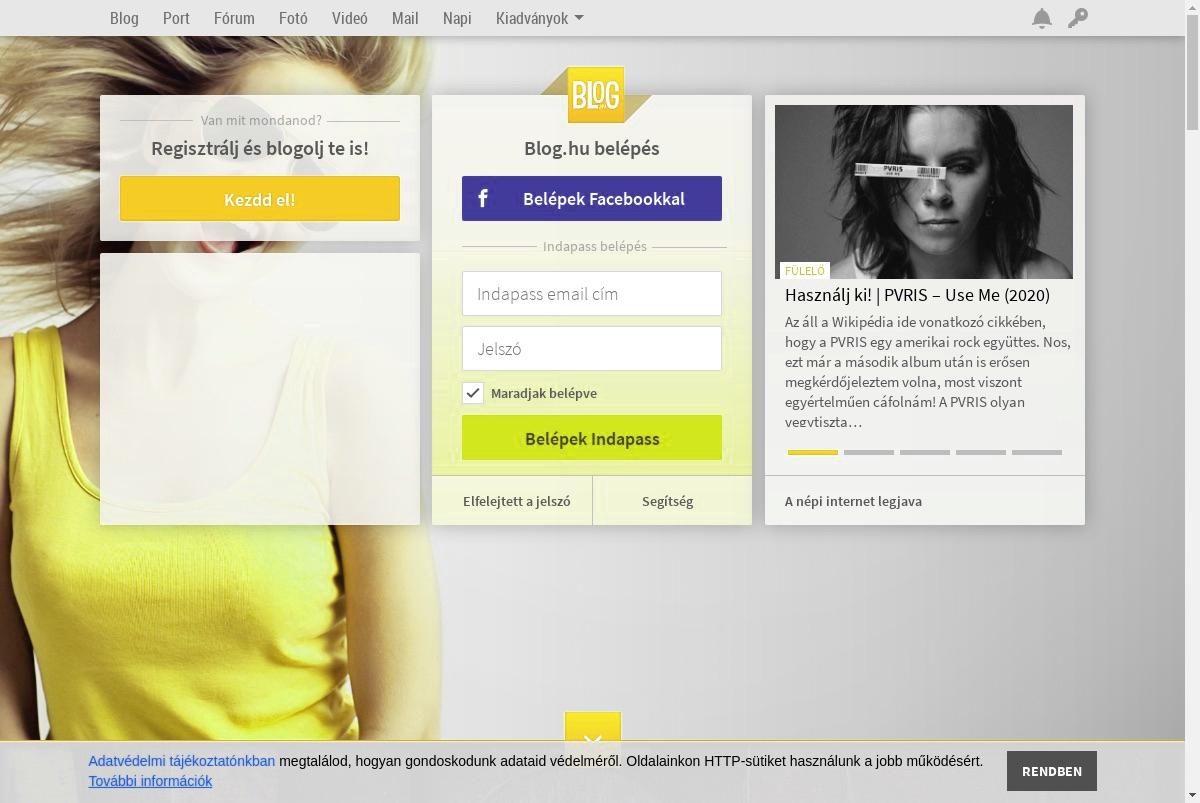Open Használj ki! PVRIS article title
Image resolution: width=1200 pixels, height=803 pixels.
tap(917, 295)
